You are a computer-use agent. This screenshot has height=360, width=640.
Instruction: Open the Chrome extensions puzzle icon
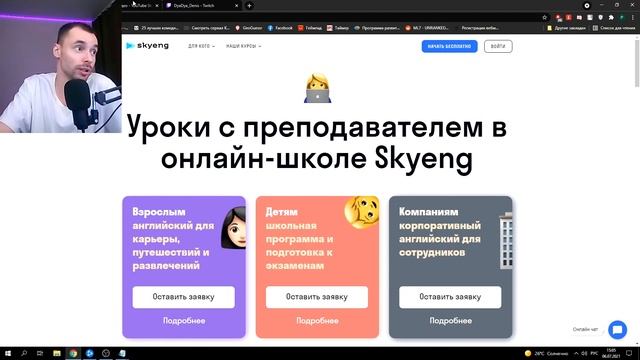tap(611, 18)
